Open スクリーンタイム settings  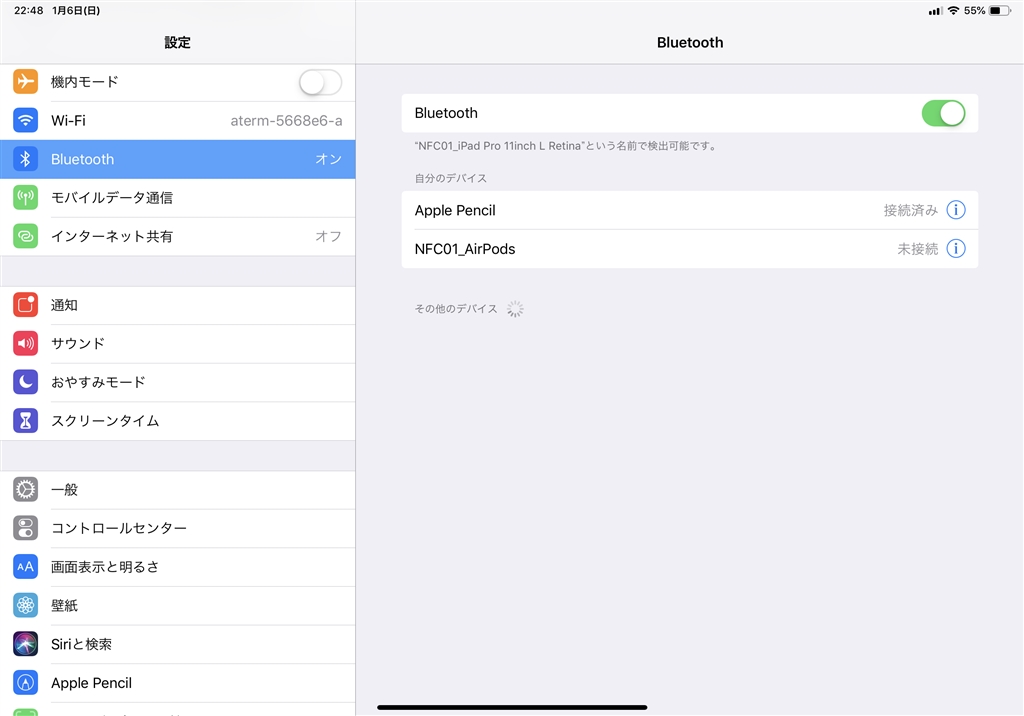(x=178, y=421)
